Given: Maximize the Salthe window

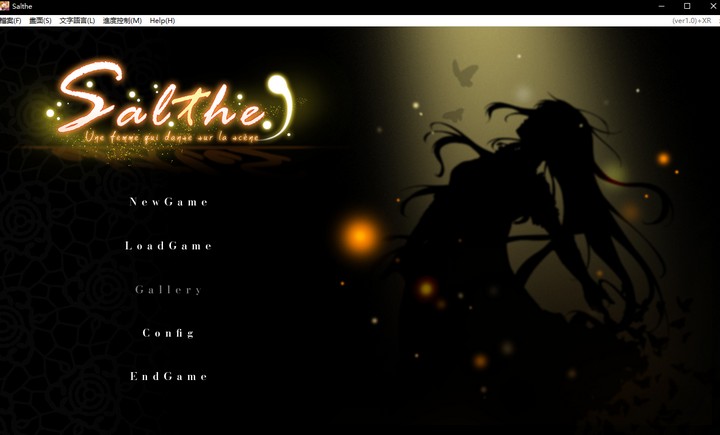Looking at the screenshot, I should (x=687, y=6).
